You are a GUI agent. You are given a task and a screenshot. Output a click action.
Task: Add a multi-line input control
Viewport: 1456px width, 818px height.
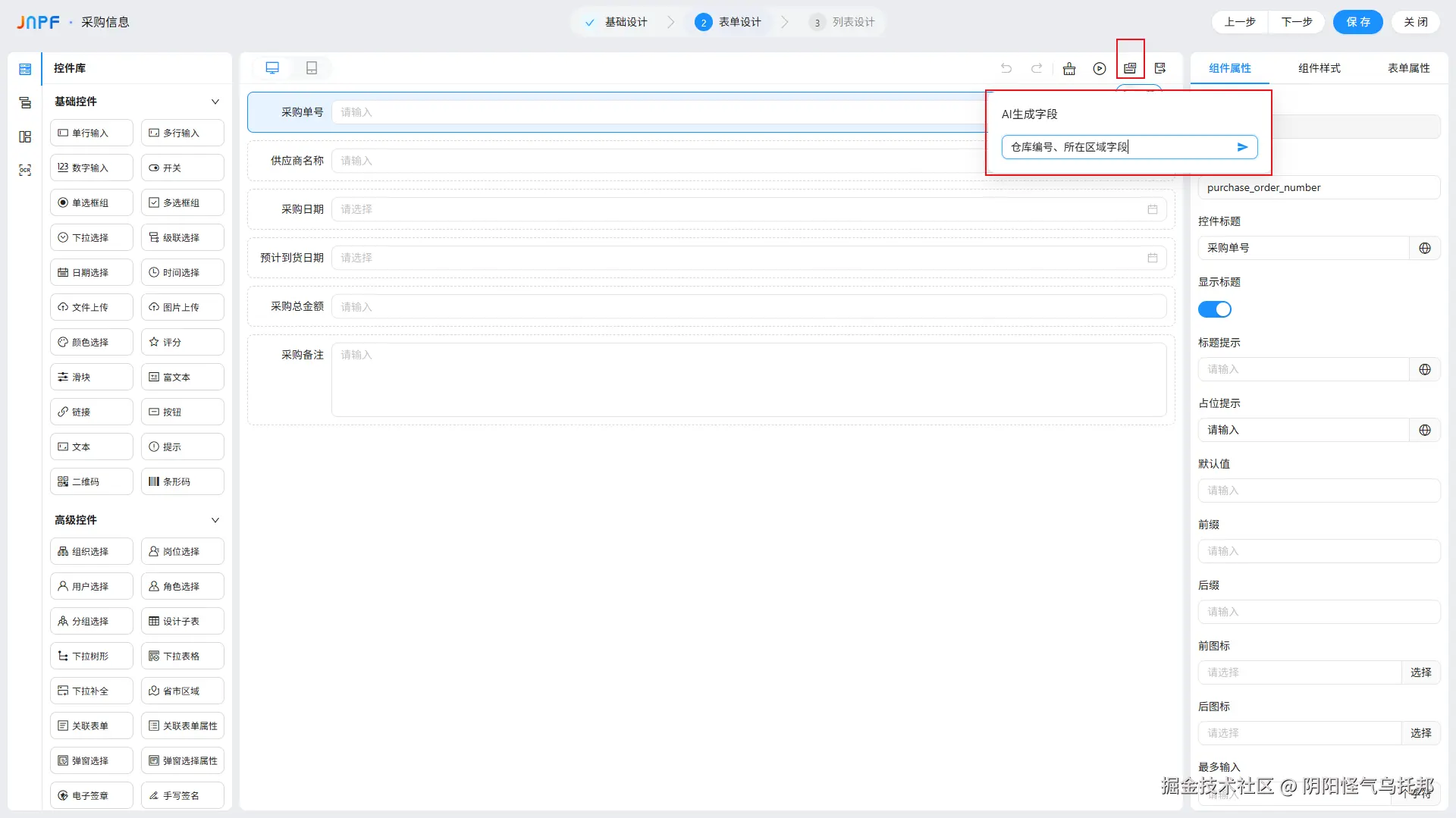point(183,133)
